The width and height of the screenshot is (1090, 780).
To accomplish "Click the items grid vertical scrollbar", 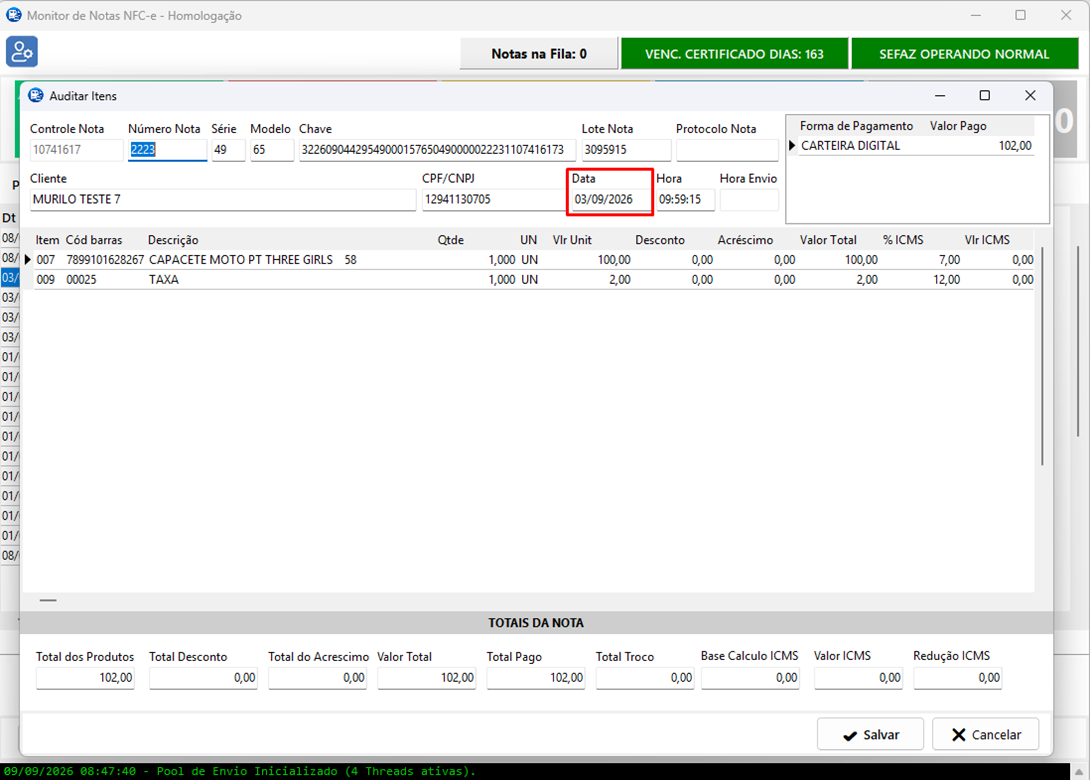I will click(x=1041, y=355).
